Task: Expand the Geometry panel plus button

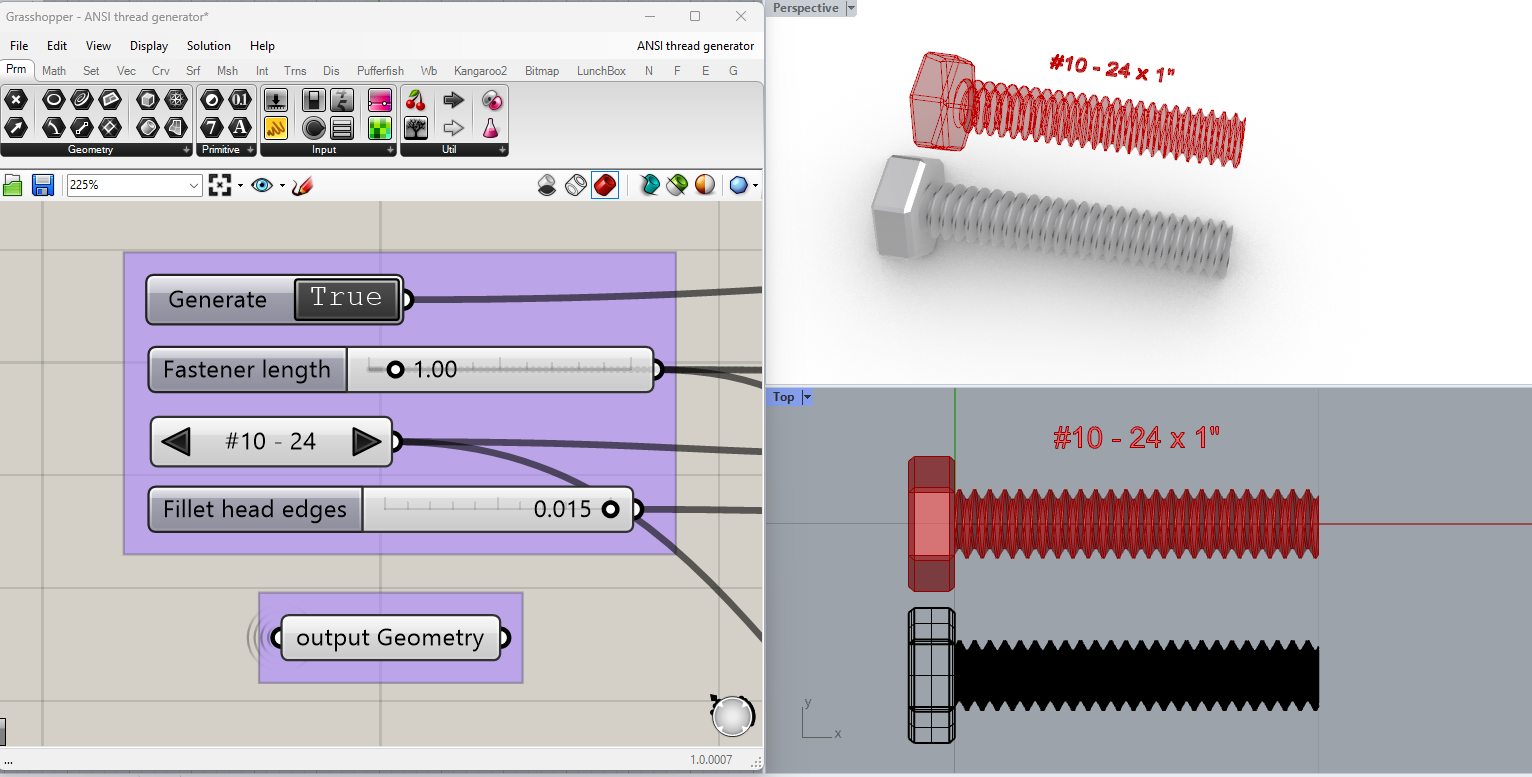Action: pyautogui.click(x=187, y=150)
